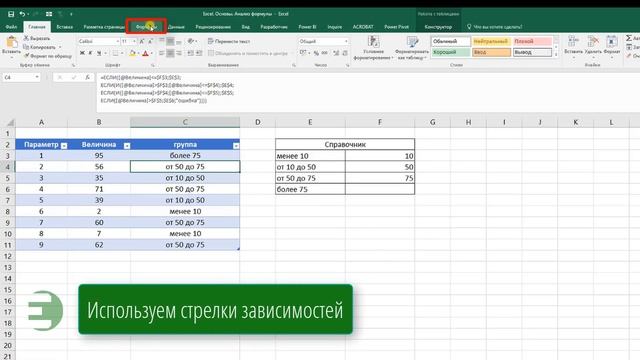Apply Обычный cell style
640x360 pixels.
pyautogui.click(x=451, y=41)
